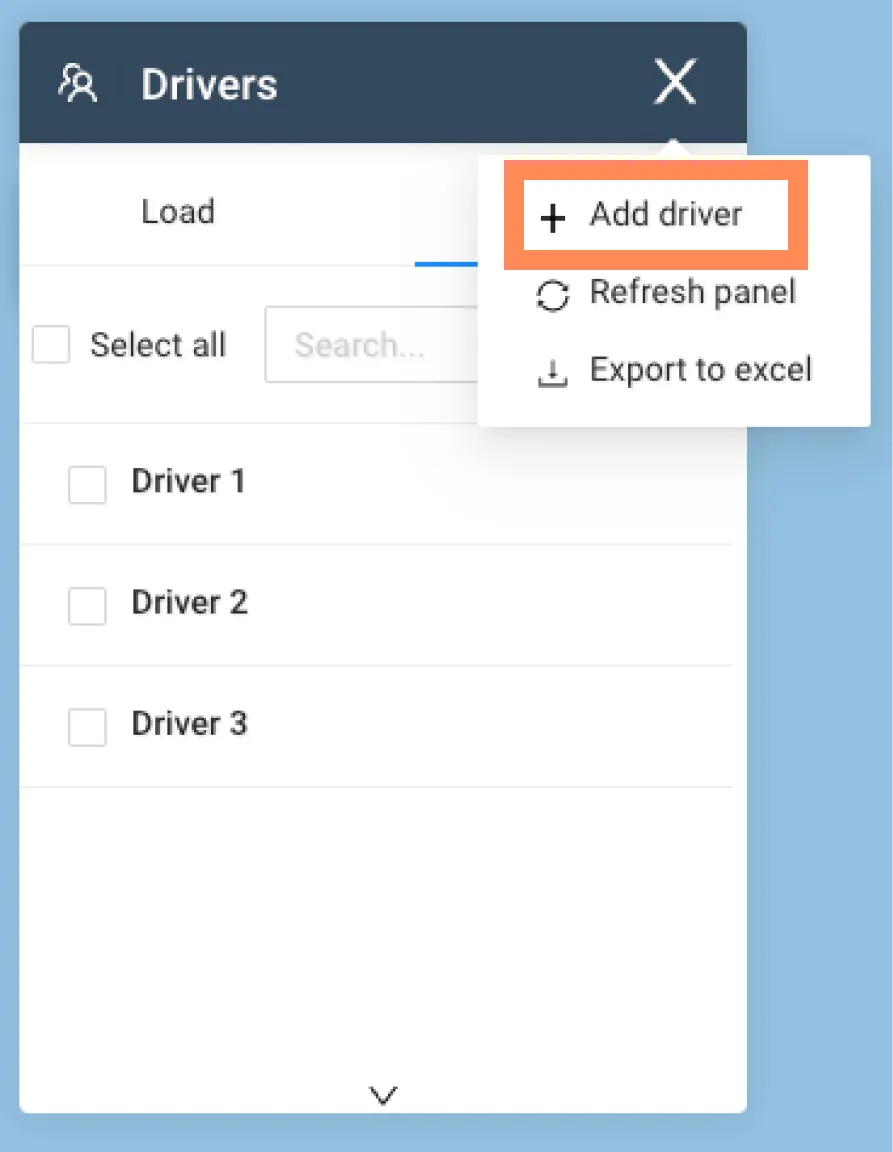This screenshot has width=893, height=1152.
Task: Close the Drivers panel with the X
Action: [675, 82]
